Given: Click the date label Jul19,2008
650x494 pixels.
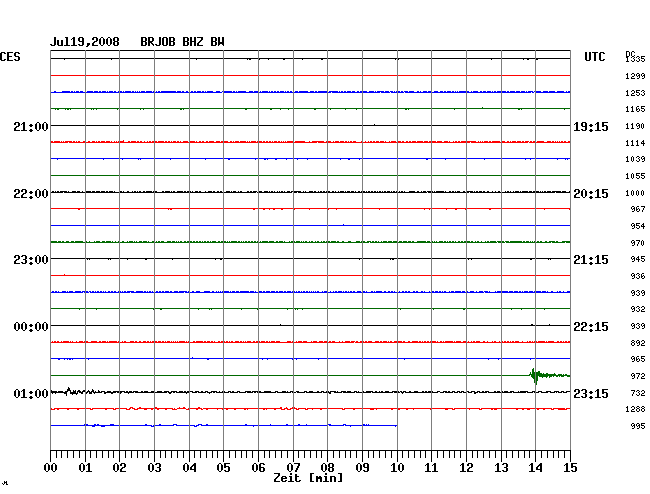Looking at the screenshot, I should (85, 42).
